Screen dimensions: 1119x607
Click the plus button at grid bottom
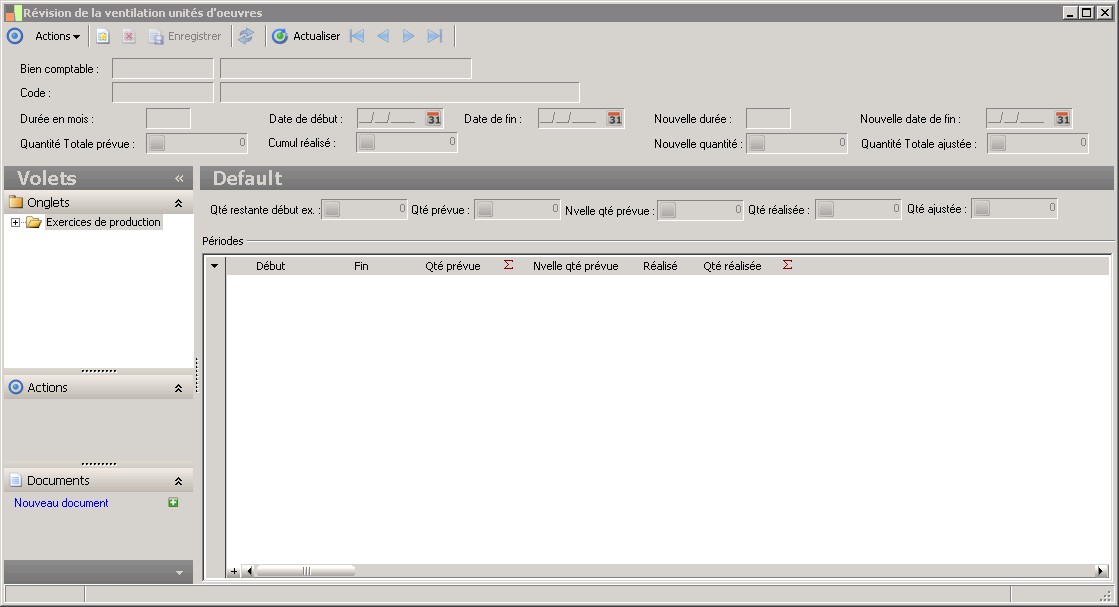click(x=234, y=571)
